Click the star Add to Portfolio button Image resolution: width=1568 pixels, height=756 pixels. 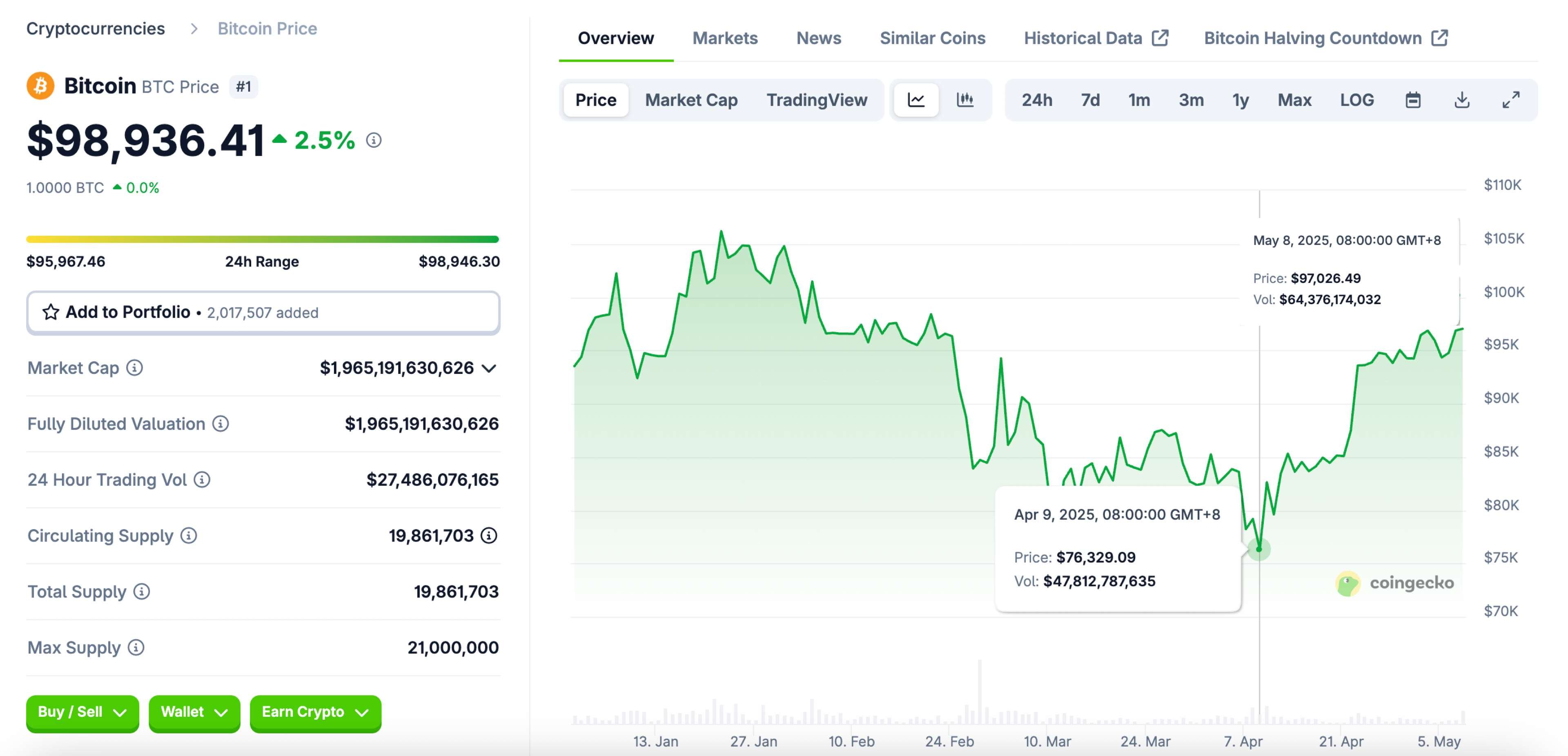(263, 312)
